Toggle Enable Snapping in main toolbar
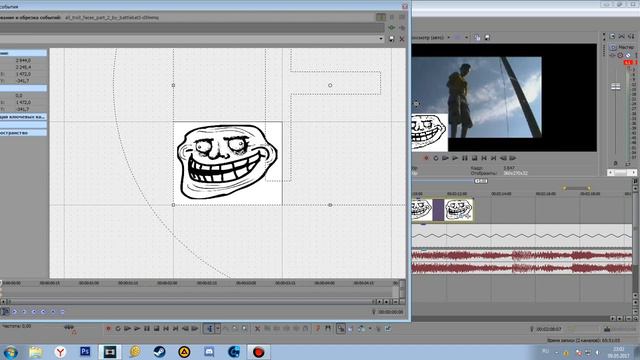640x360 pixels. (340, 328)
